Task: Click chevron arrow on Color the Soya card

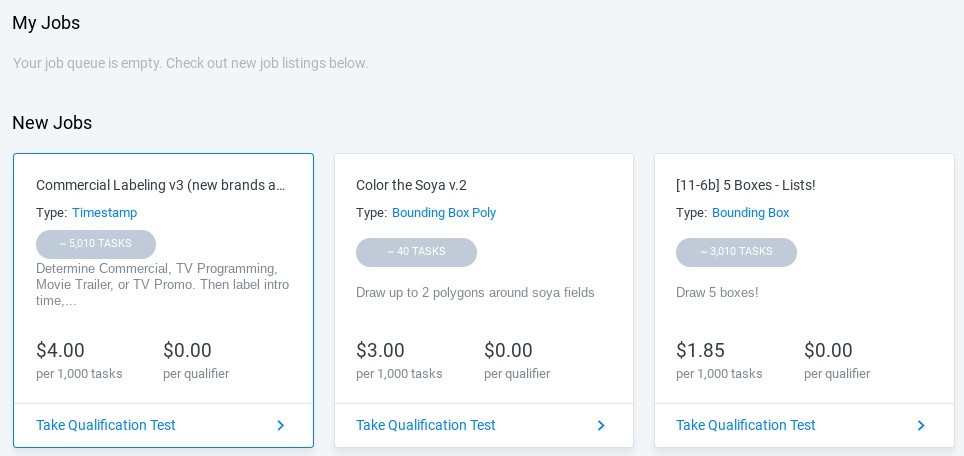Action: tap(601, 426)
